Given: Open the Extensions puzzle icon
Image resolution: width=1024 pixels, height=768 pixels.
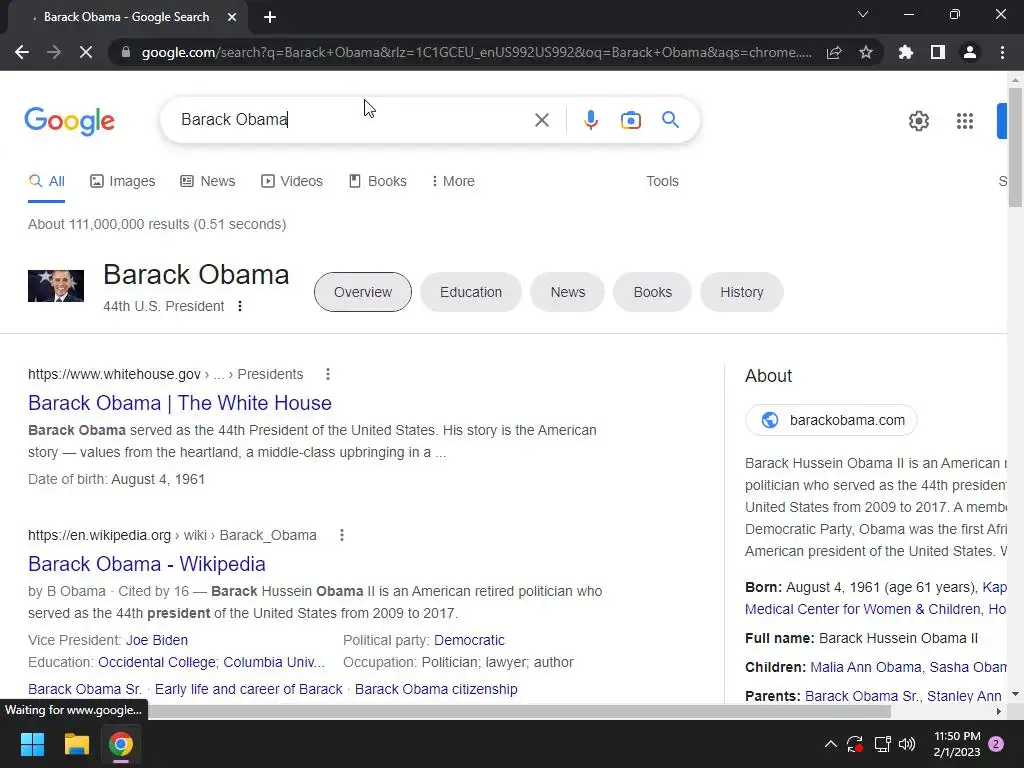Looking at the screenshot, I should 906,52.
